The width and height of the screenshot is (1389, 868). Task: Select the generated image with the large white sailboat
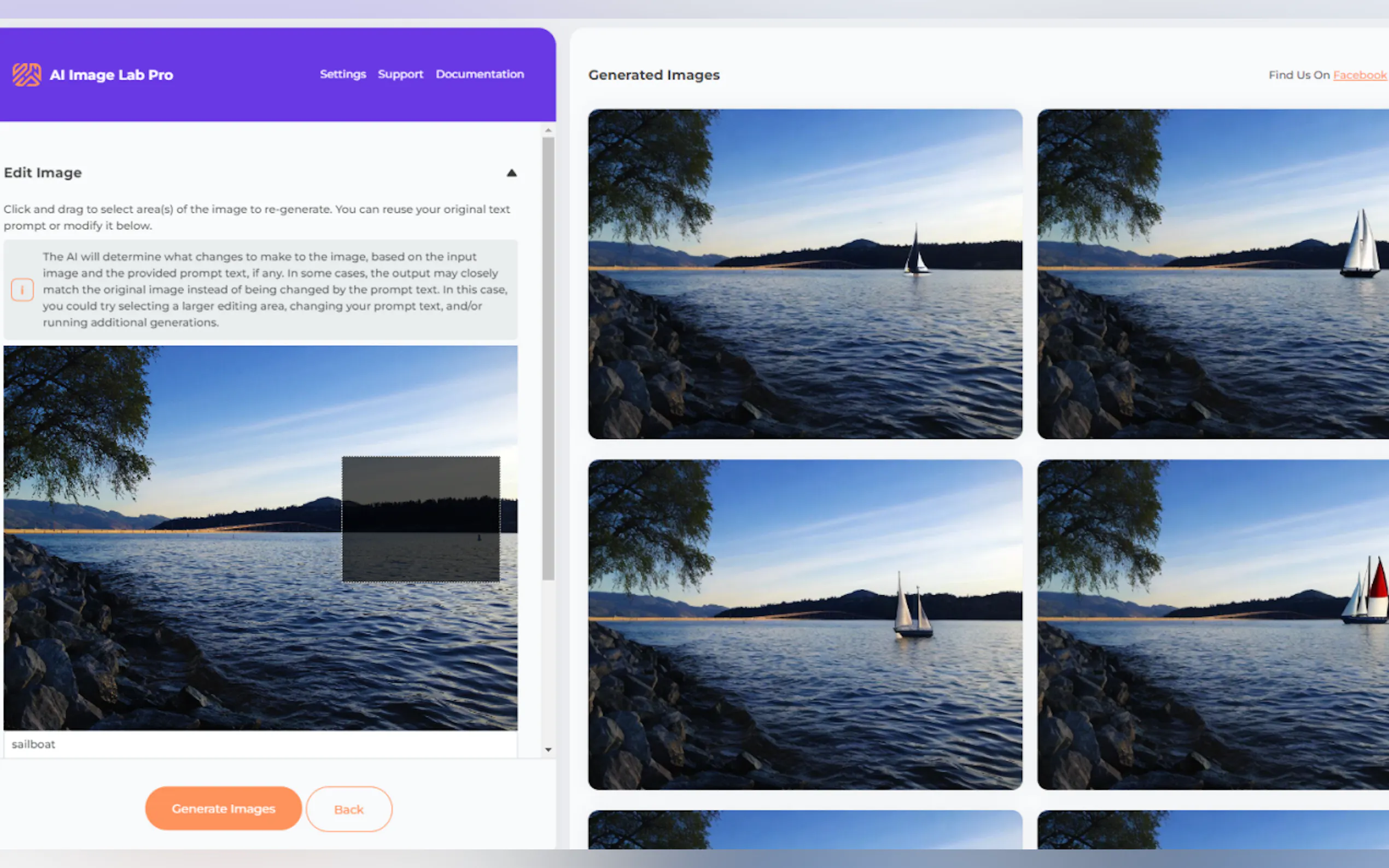[1213, 274]
